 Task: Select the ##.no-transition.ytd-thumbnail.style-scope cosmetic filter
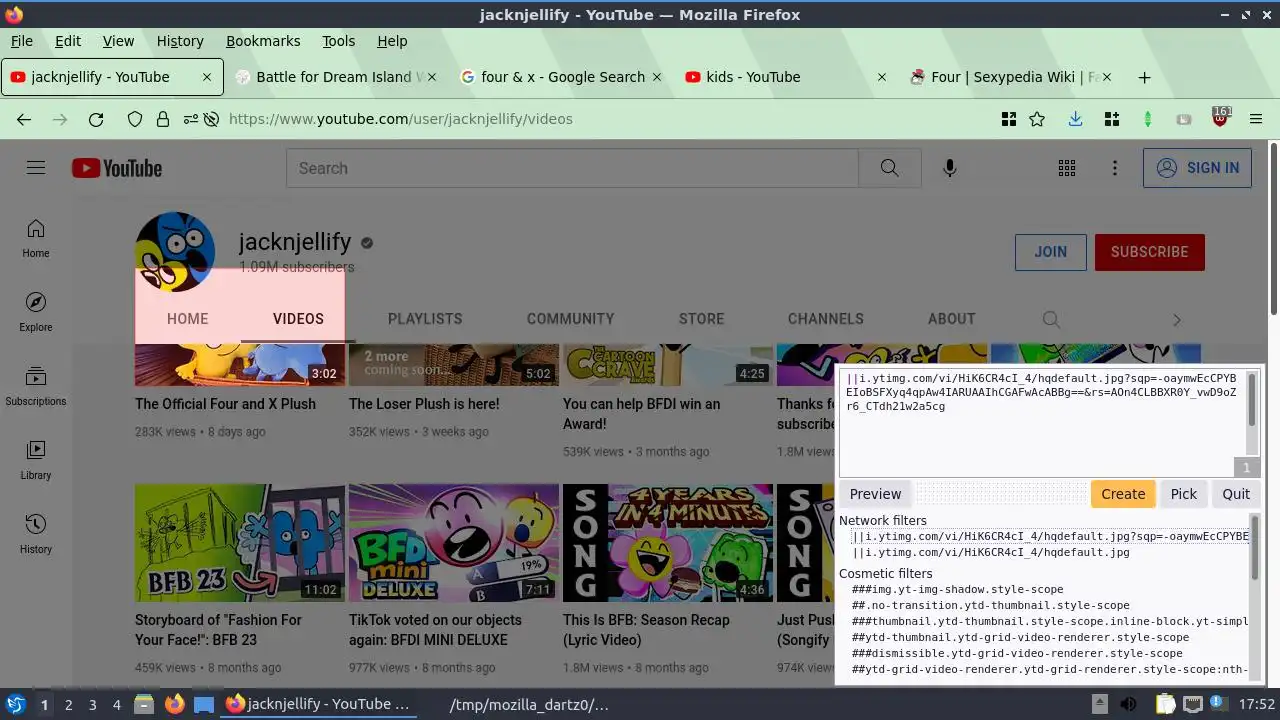coord(990,605)
